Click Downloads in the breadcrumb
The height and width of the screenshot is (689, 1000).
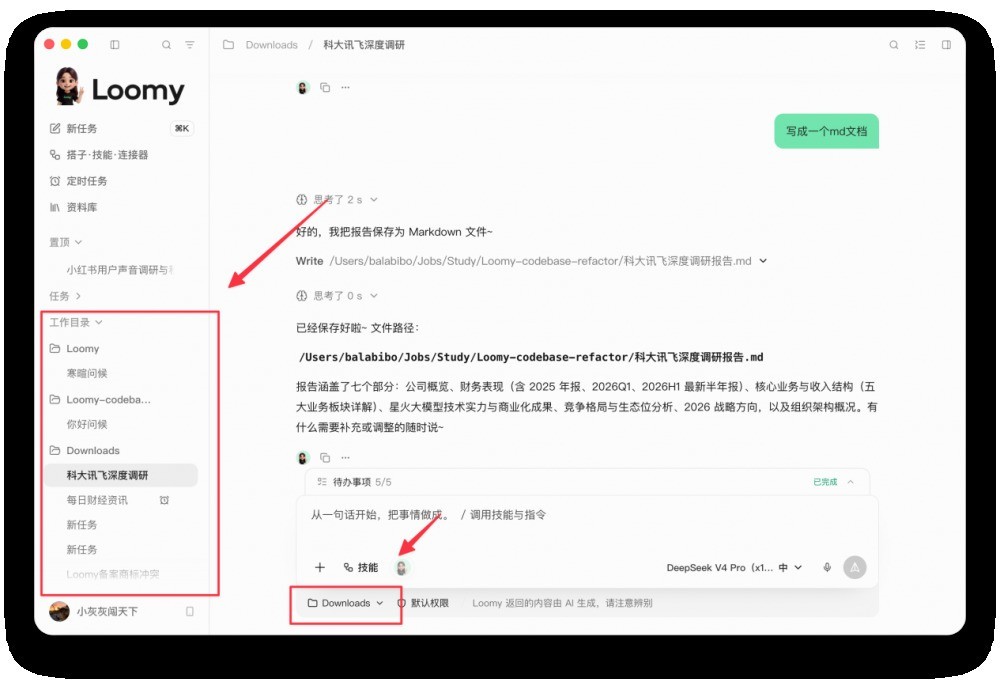272,45
